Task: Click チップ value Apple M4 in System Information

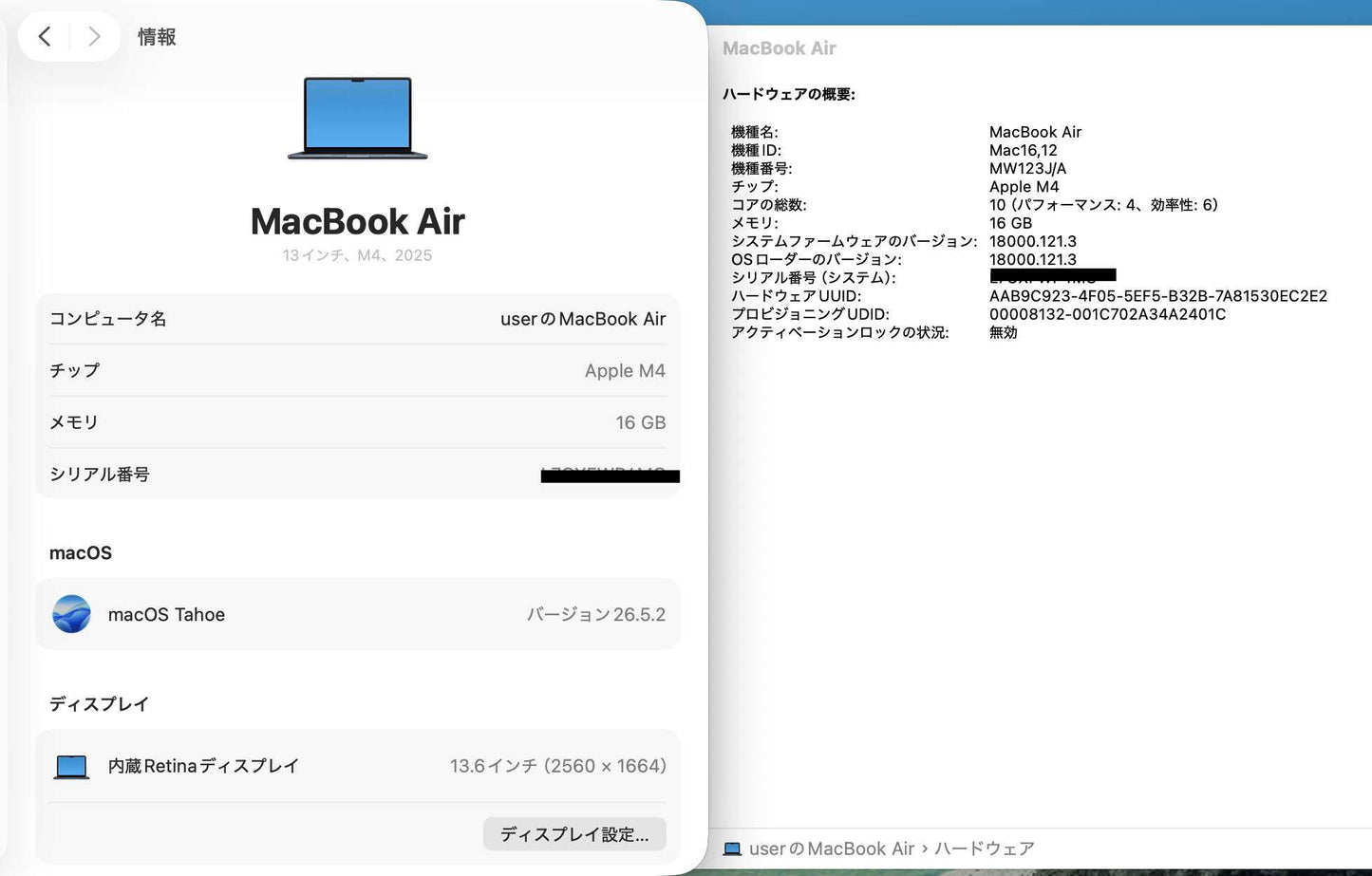Action: click(x=1024, y=187)
